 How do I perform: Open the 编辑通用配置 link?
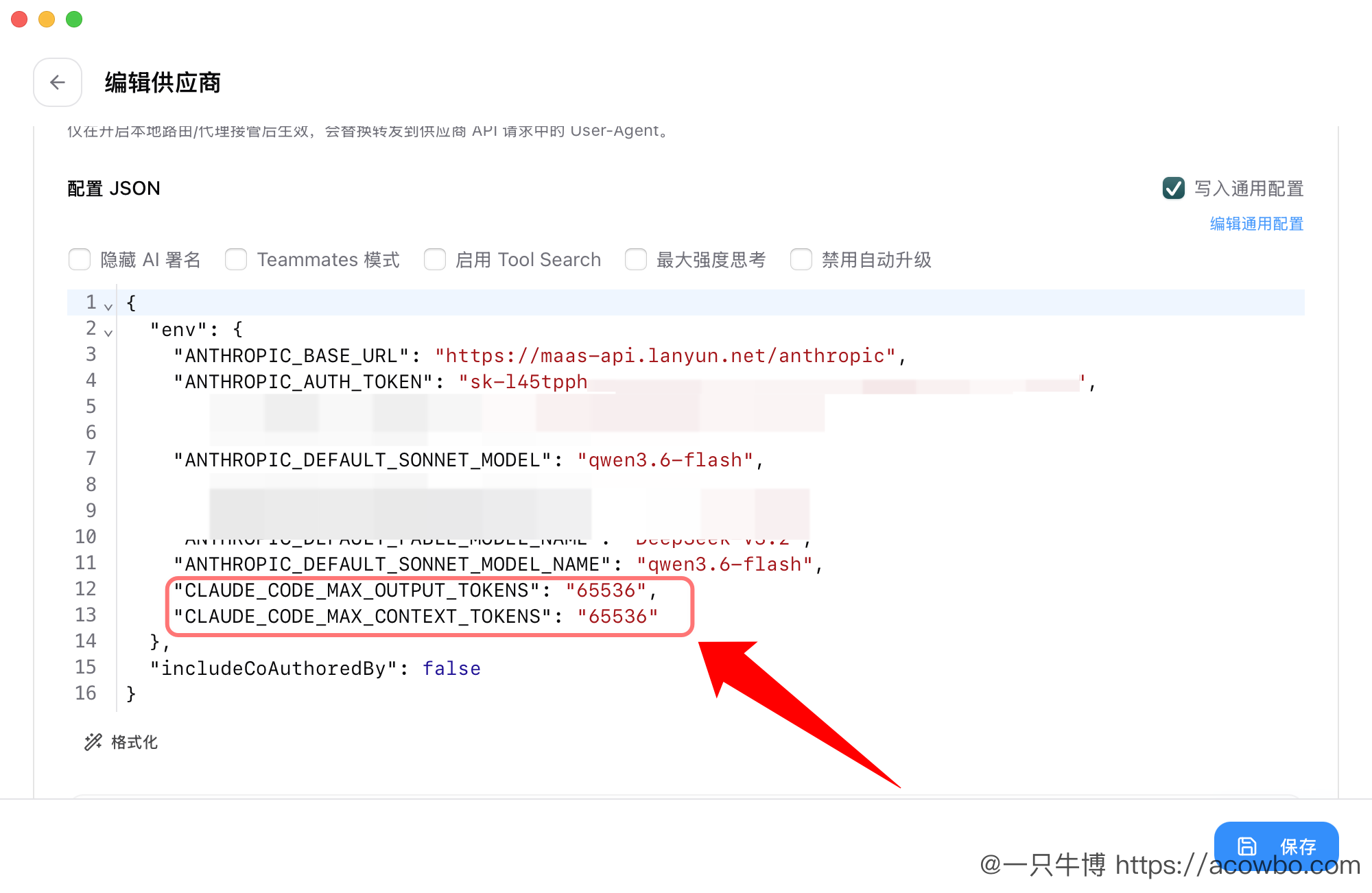click(1257, 224)
